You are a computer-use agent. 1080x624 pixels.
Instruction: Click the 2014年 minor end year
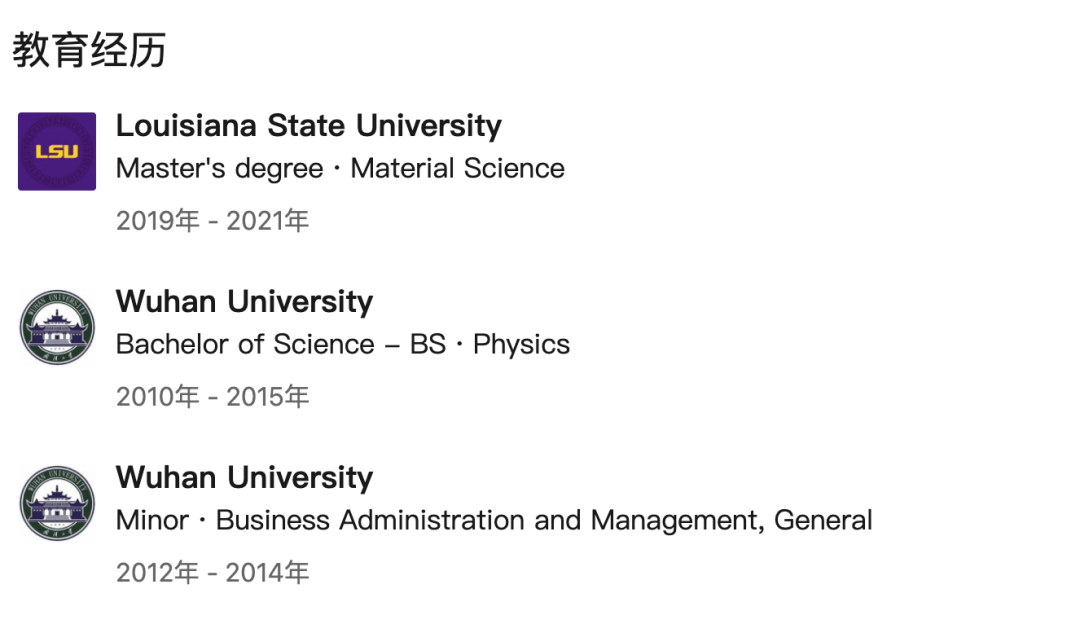pos(267,573)
